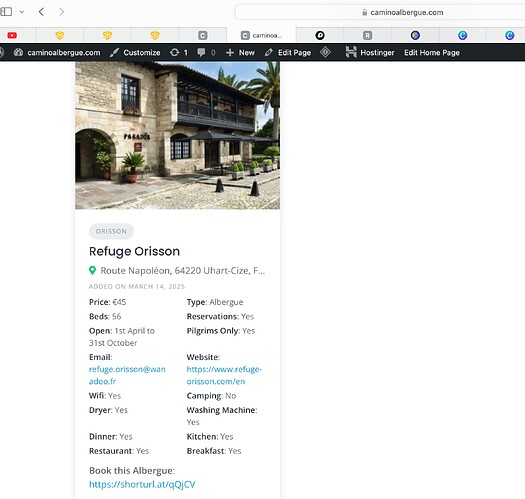Edit Page with the pencil icon
525x499 pixels.
pos(288,53)
